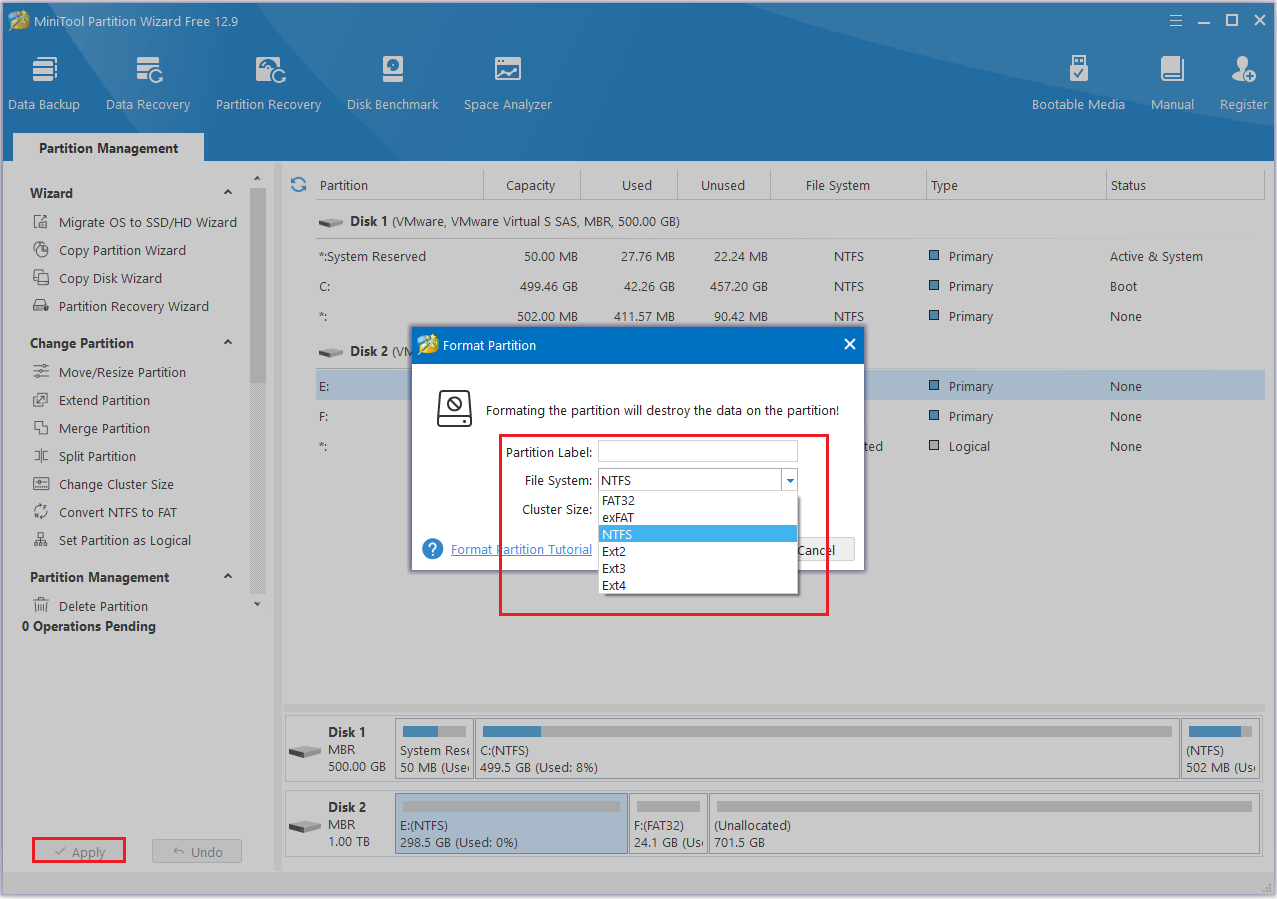Select the F: FAT32 partition block

[x=667, y=824]
